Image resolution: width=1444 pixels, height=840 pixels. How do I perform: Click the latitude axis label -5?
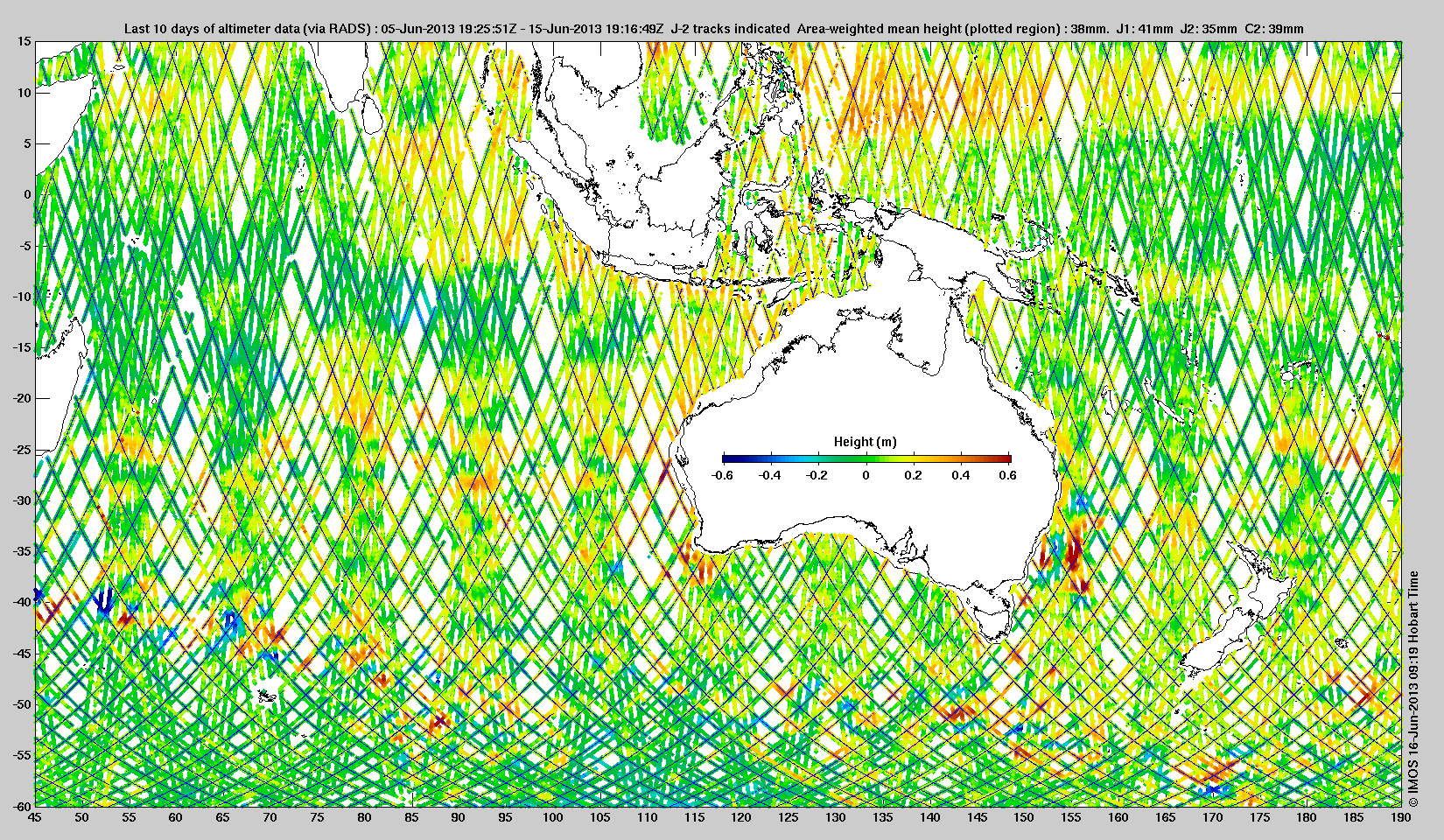[26, 245]
